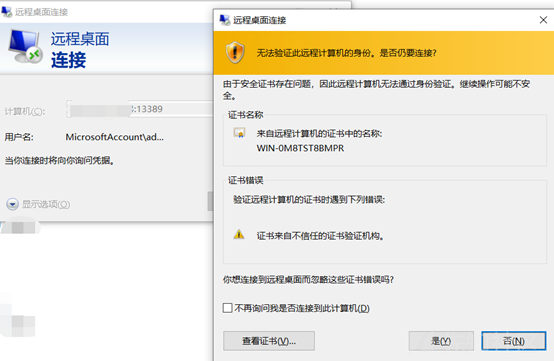Select the certificate name WIN-0M8TST8BMPR
The width and height of the screenshot is (554, 361).
coord(300,148)
